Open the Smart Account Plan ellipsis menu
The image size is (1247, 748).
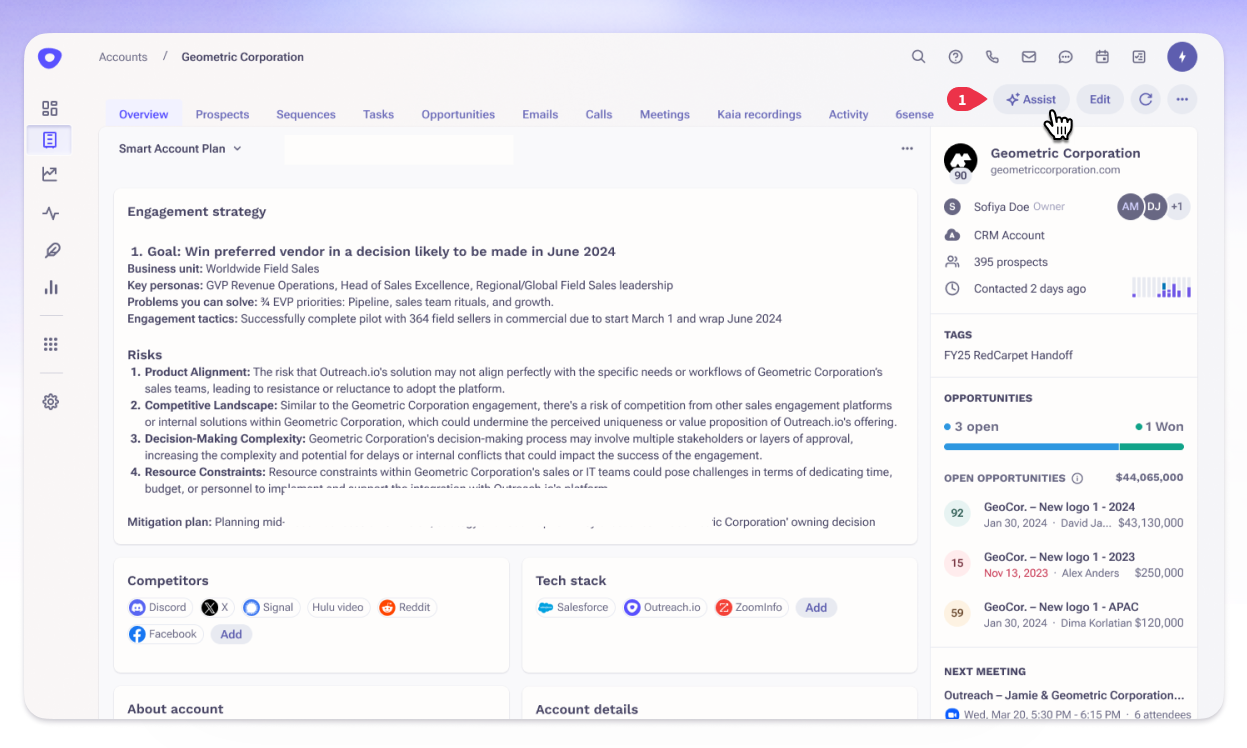click(x=907, y=148)
